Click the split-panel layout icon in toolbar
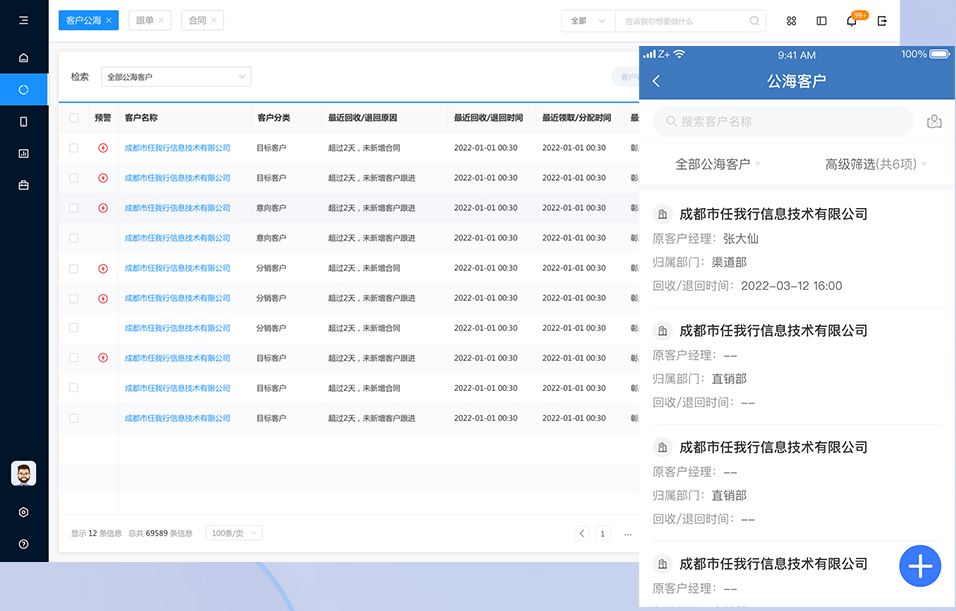The height and width of the screenshot is (611, 956). 821,20
